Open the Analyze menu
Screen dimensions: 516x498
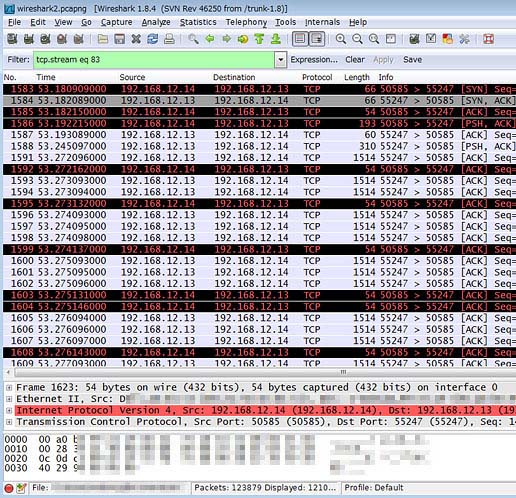[x=156, y=22]
